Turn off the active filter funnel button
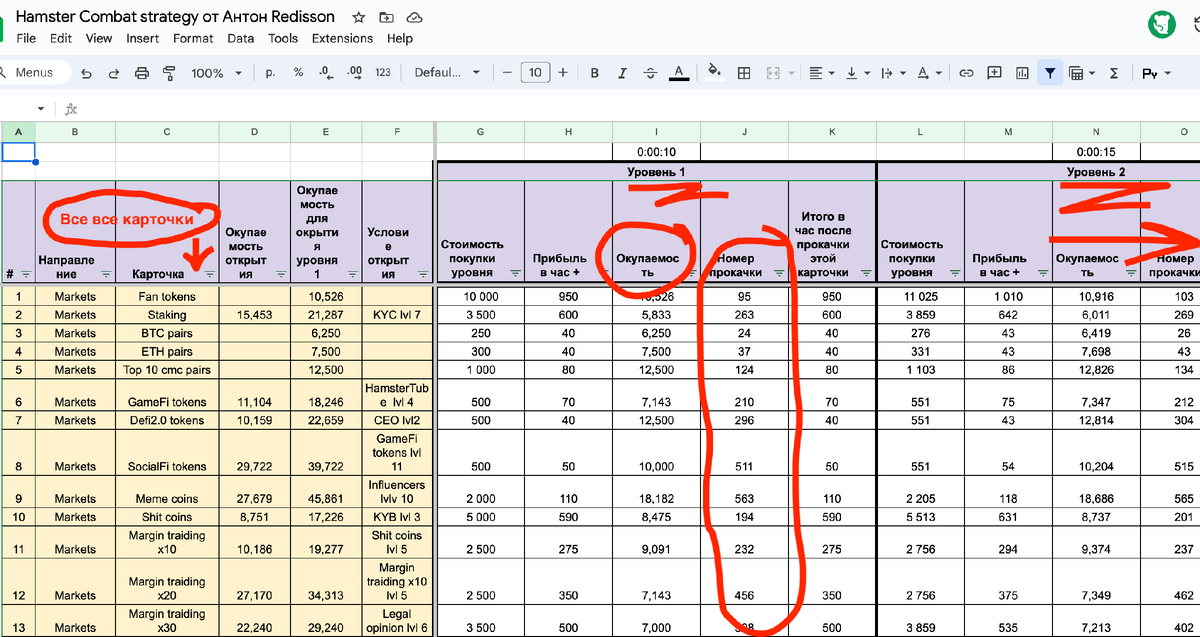This screenshot has height=637, width=1200. coord(1049,73)
